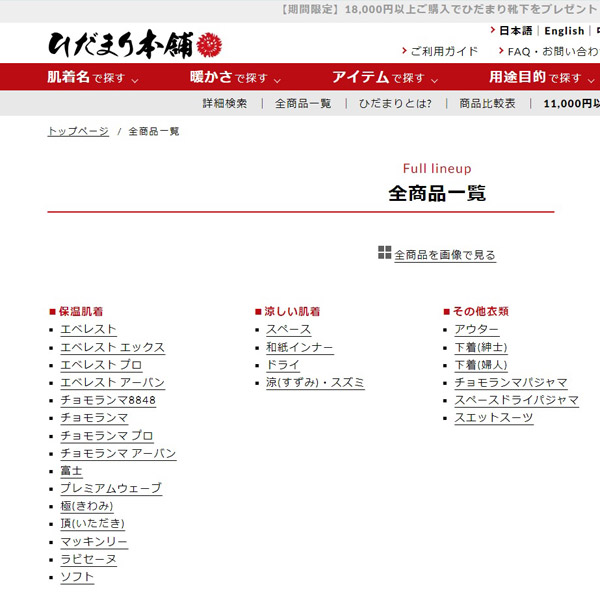This screenshot has width=600, height=600.
Task: Open スペース under 涼しい肌着
Action: pos(289,329)
